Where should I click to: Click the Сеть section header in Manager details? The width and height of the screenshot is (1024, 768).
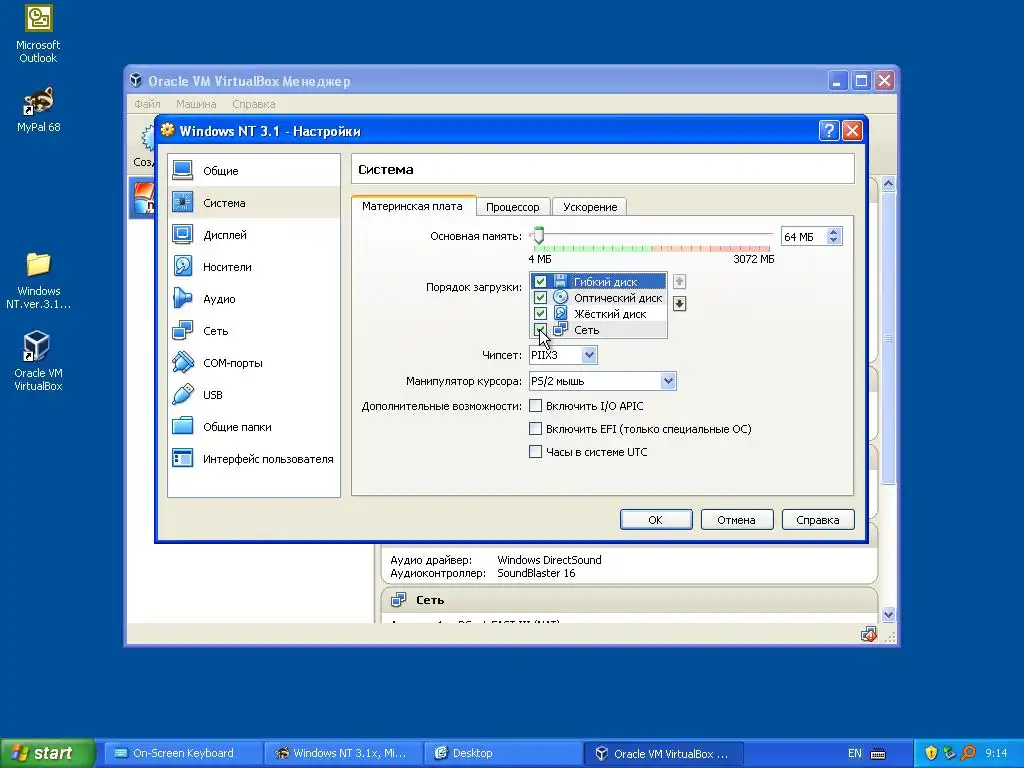point(630,600)
